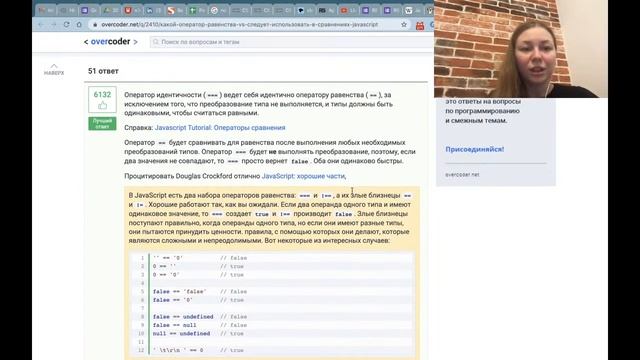Open 'Javascript Tutorial: Операторы сравнения' link

tap(220, 128)
